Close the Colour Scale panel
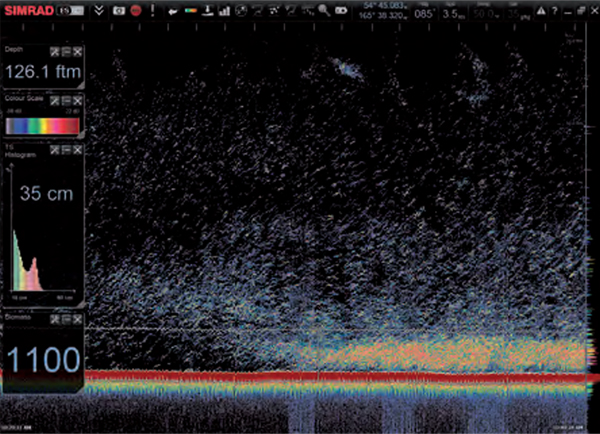 (x=77, y=100)
